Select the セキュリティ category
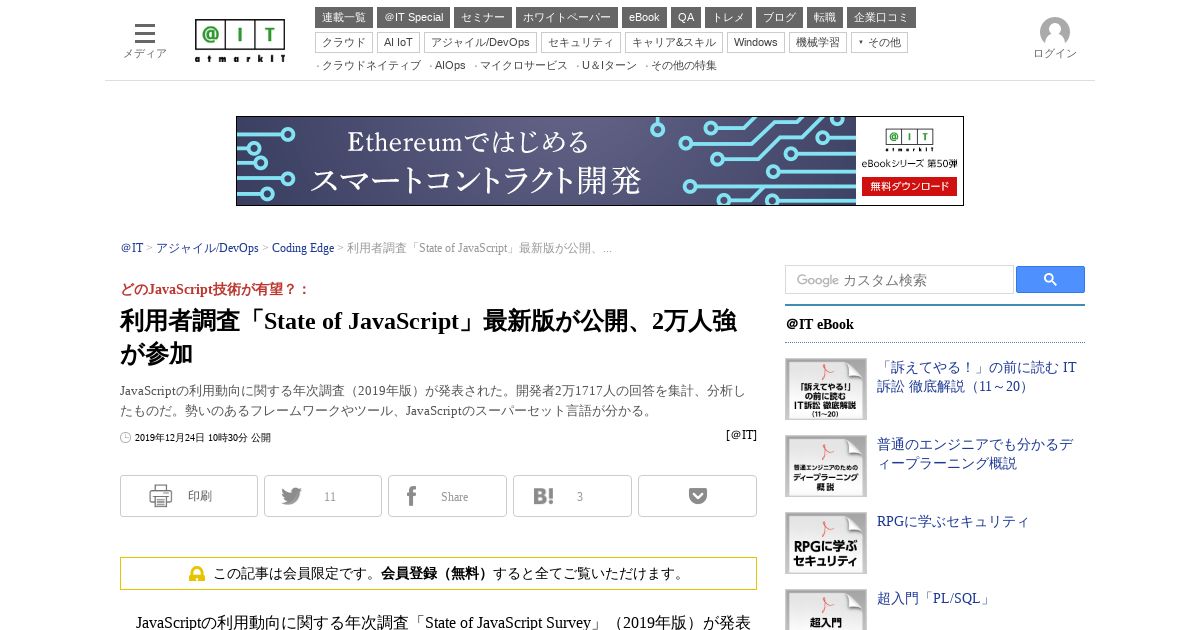Screen dimensions: 1200x630 581,43
